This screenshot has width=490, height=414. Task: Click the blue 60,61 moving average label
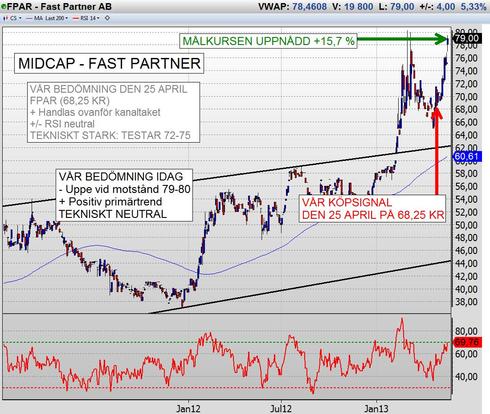tap(467, 156)
